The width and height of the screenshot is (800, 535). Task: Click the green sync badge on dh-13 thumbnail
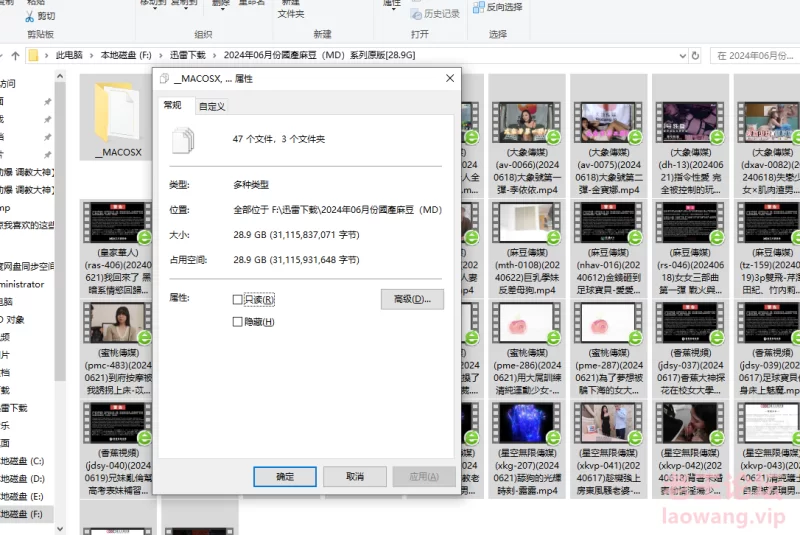coord(717,137)
